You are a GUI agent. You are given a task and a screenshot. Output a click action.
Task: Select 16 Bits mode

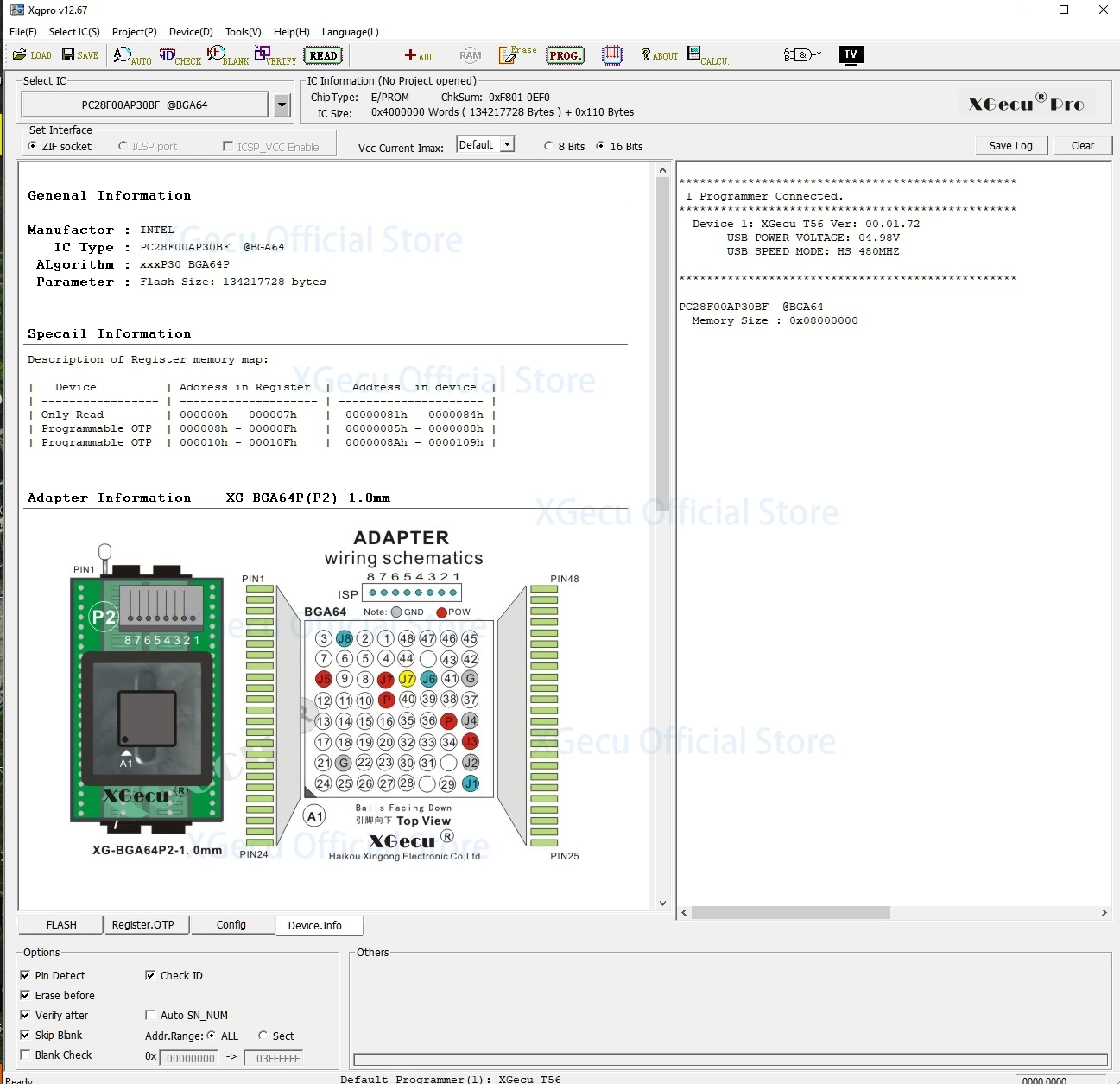point(619,147)
